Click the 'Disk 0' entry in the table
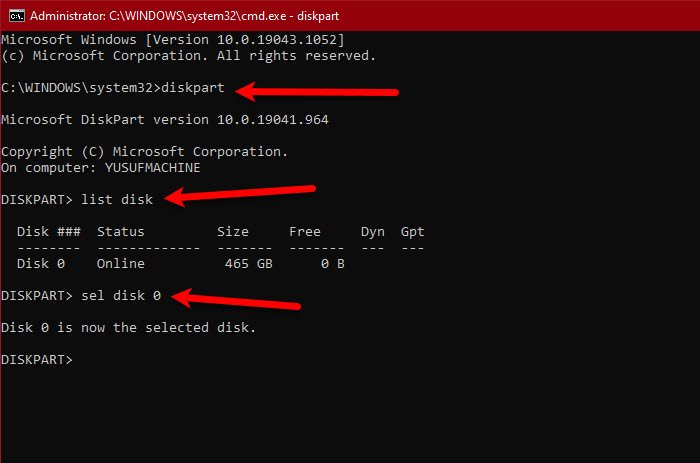The width and height of the screenshot is (700, 463). coord(41,263)
